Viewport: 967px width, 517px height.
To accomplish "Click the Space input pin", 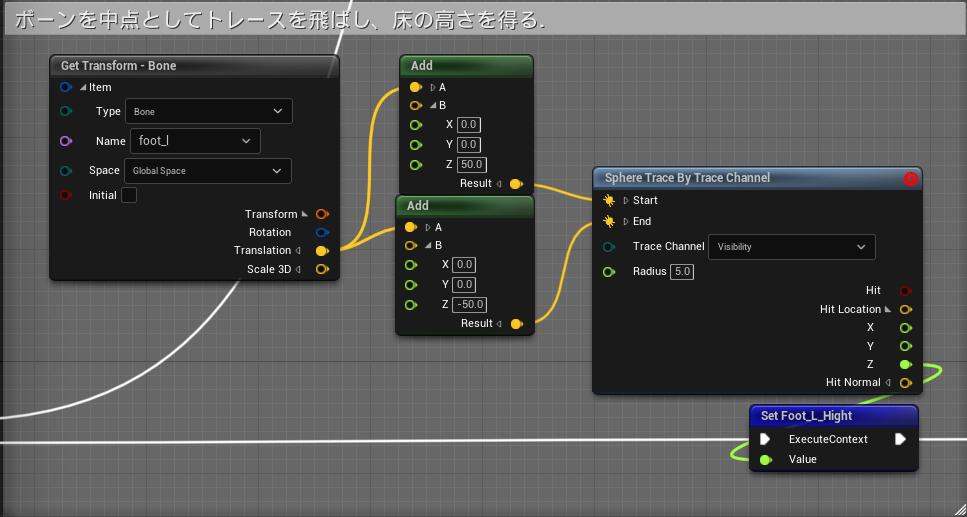I will coord(65,171).
